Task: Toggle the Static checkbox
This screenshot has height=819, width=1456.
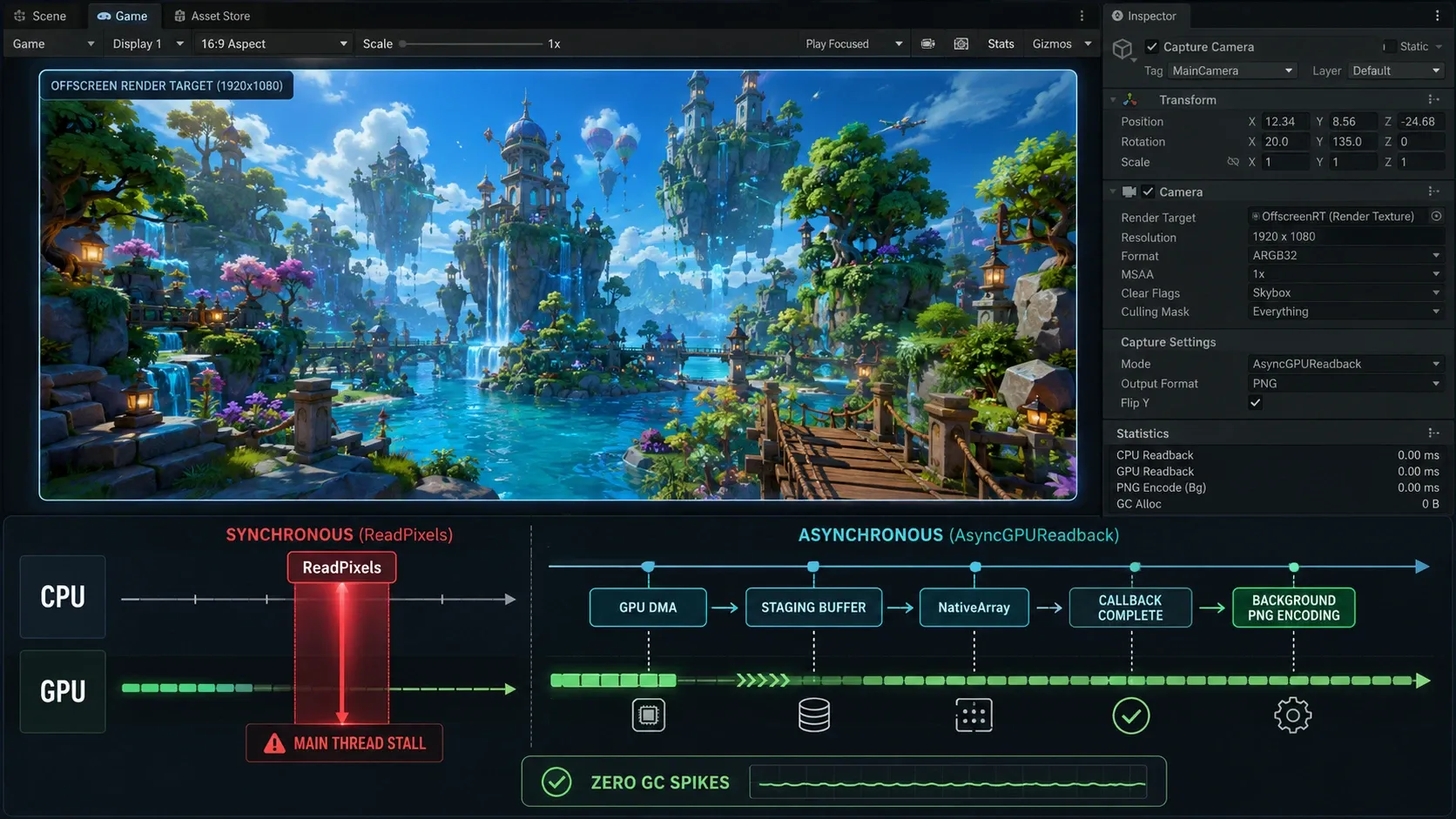Action: (x=1388, y=46)
